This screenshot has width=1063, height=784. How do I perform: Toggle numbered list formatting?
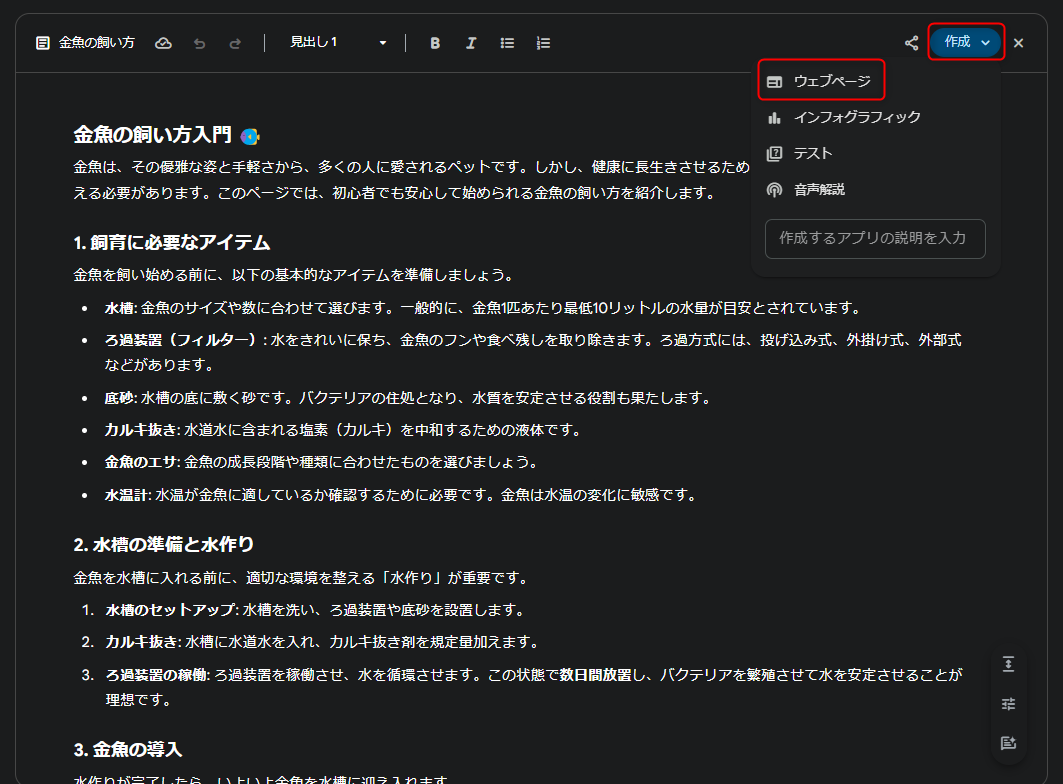tap(543, 43)
